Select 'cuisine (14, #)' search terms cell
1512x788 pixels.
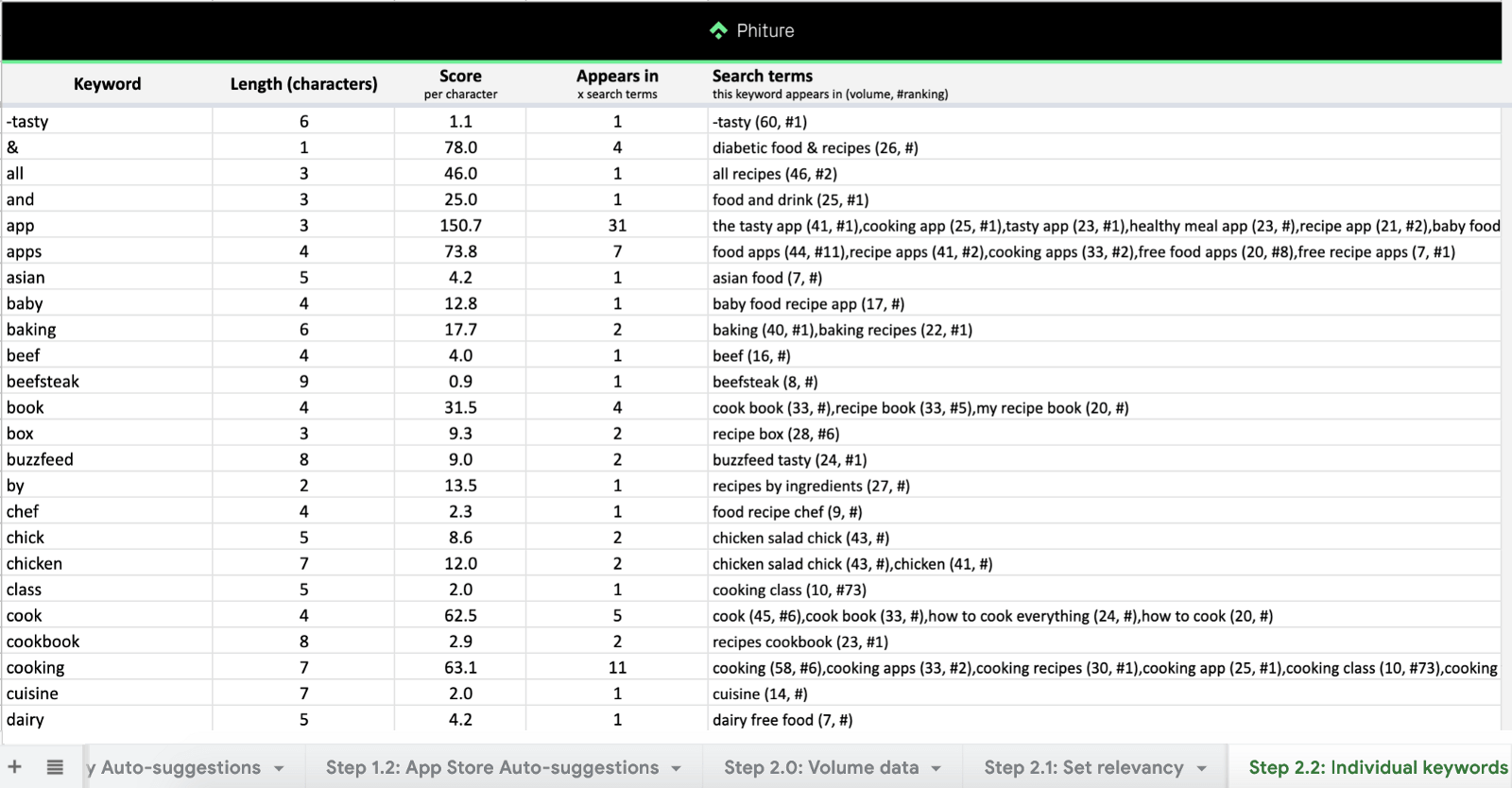pos(1104,693)
